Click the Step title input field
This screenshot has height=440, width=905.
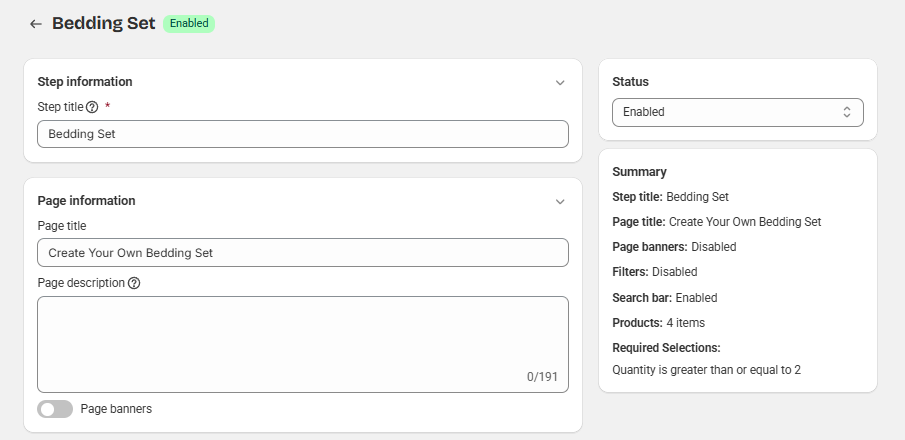(302, 134)
